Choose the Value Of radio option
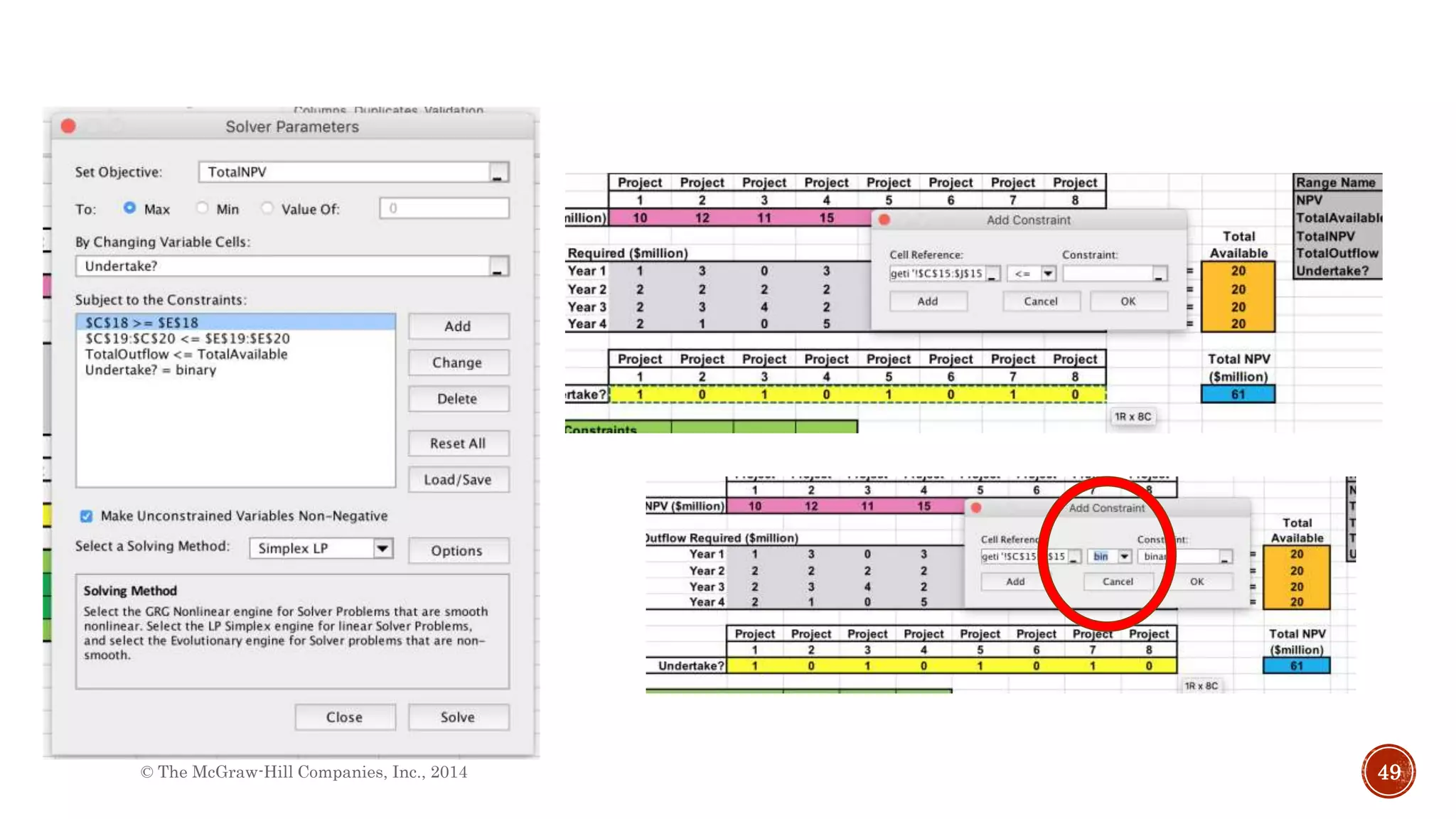Image resolution: width=1456 pixels, height=819 pixels. coord(267,208)
